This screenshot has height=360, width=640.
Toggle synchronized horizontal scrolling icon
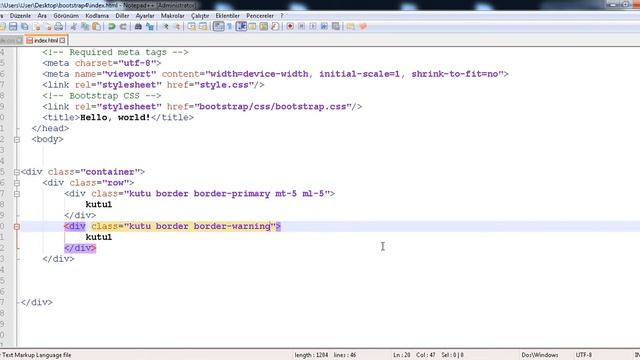coord(203,27)
